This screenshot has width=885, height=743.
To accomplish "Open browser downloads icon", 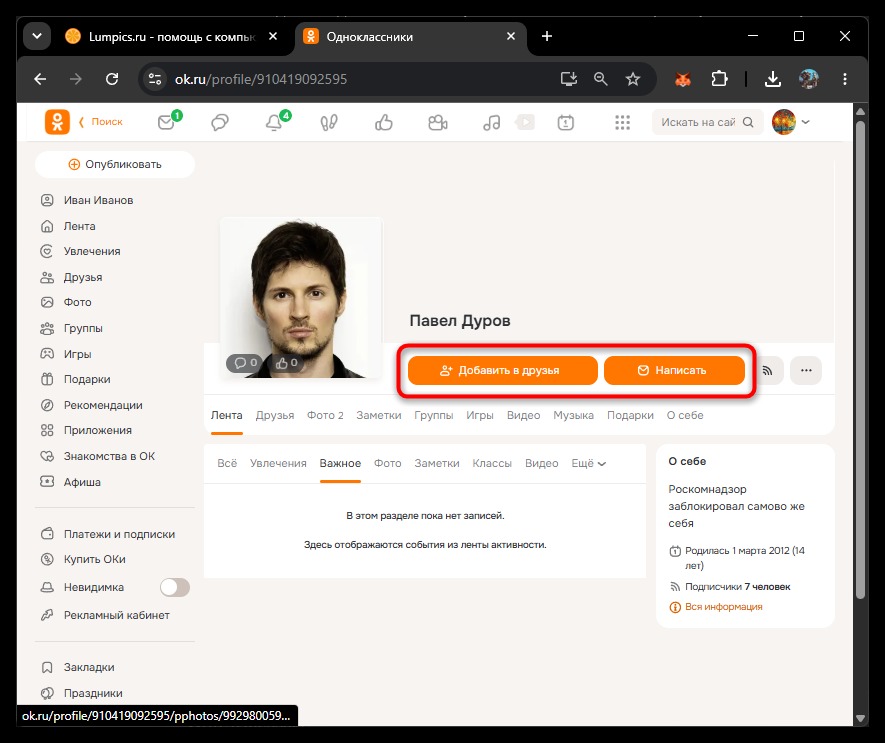I will click(x=773, y=79).
